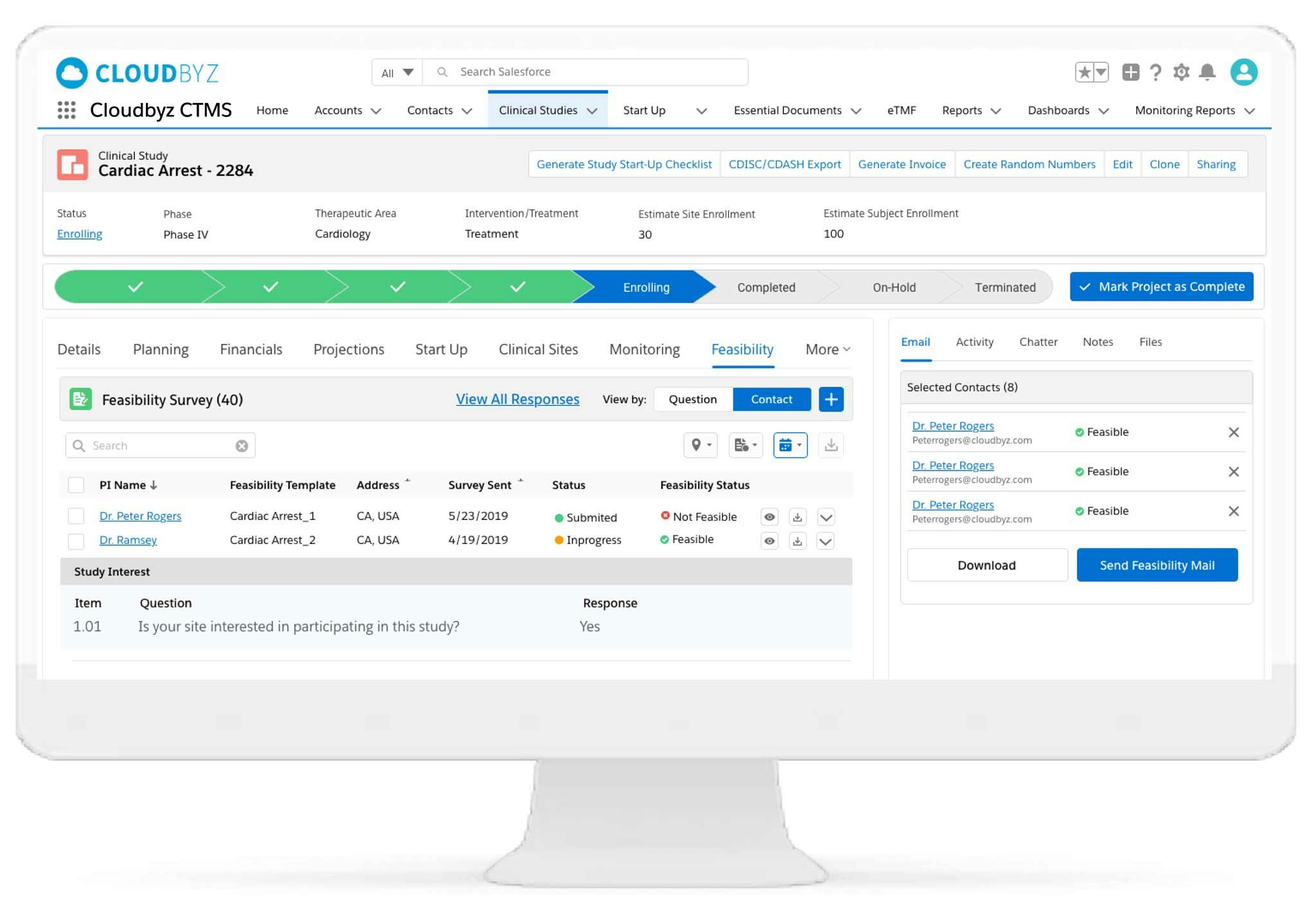The width and height of the screenshot is (1316, 916).
Task: Expand the Clinical Studies dropdown
Action: click(592, 110)
